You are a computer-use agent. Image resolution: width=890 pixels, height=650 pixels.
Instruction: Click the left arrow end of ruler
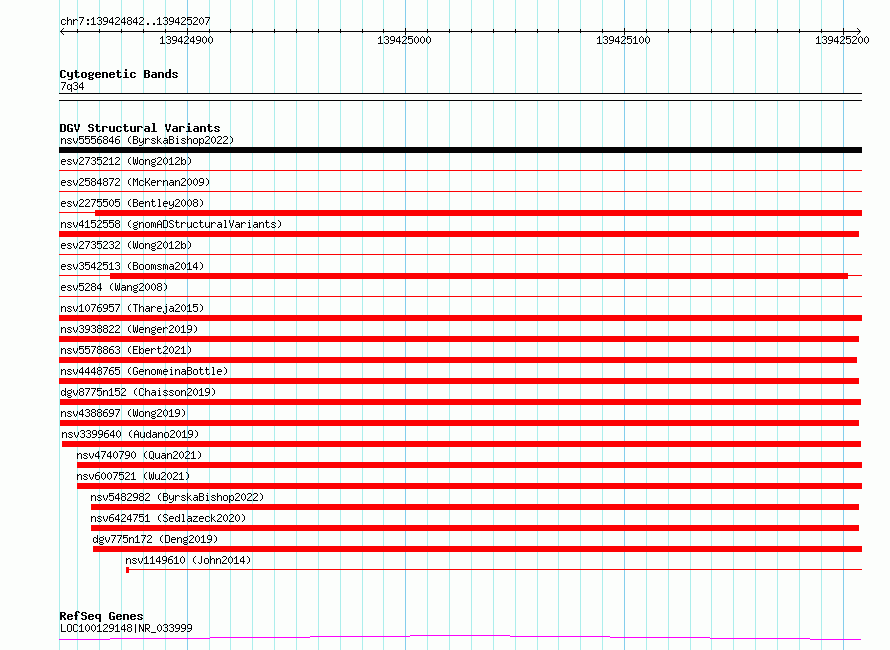(x=62, y=31)
